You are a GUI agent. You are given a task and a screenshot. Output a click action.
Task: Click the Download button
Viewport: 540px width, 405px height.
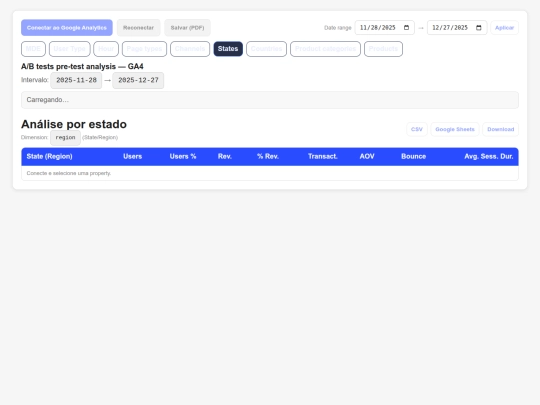click(x=501, y=129)
